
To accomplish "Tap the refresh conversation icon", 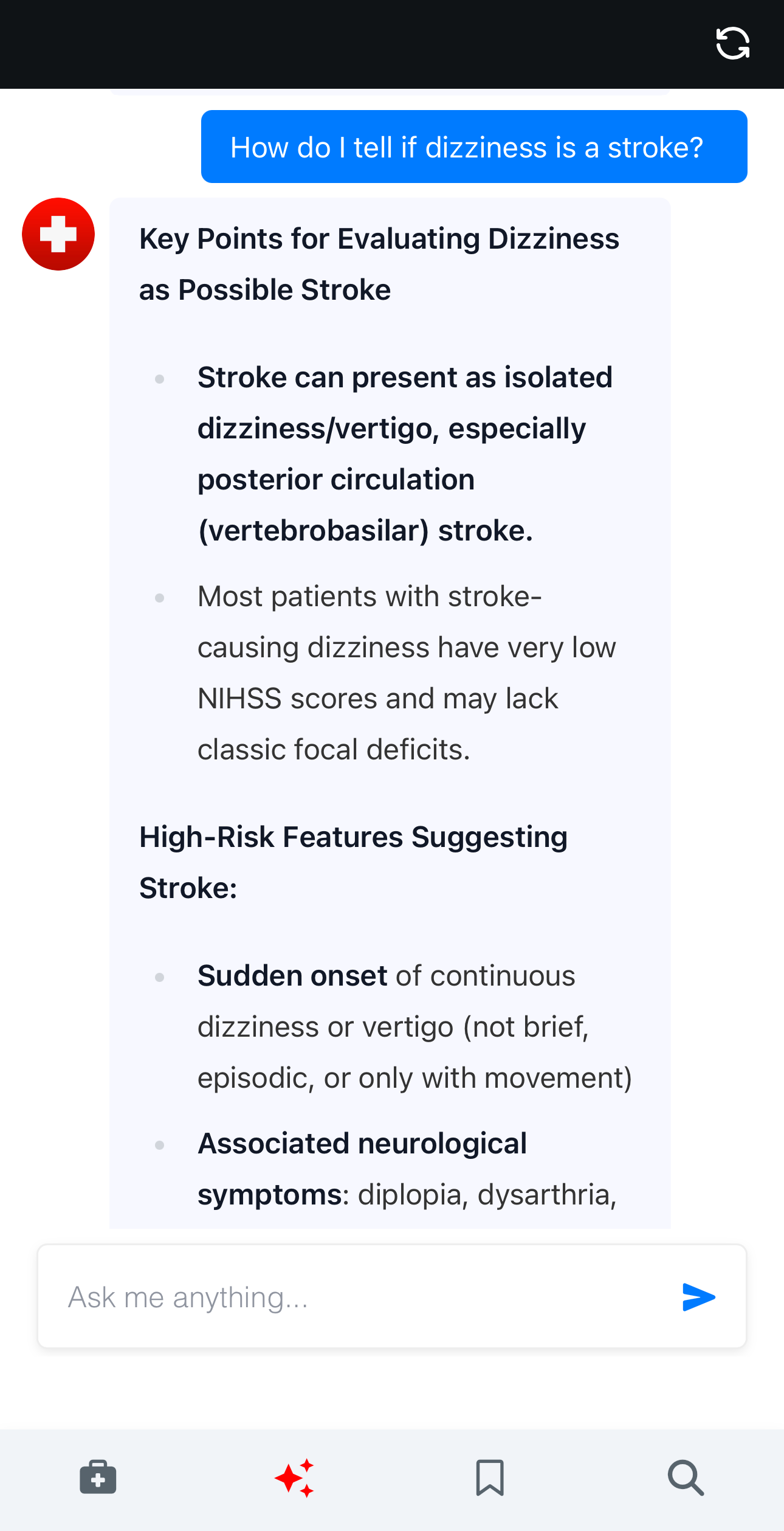I will pyautogui.click(x=732, y=44).
